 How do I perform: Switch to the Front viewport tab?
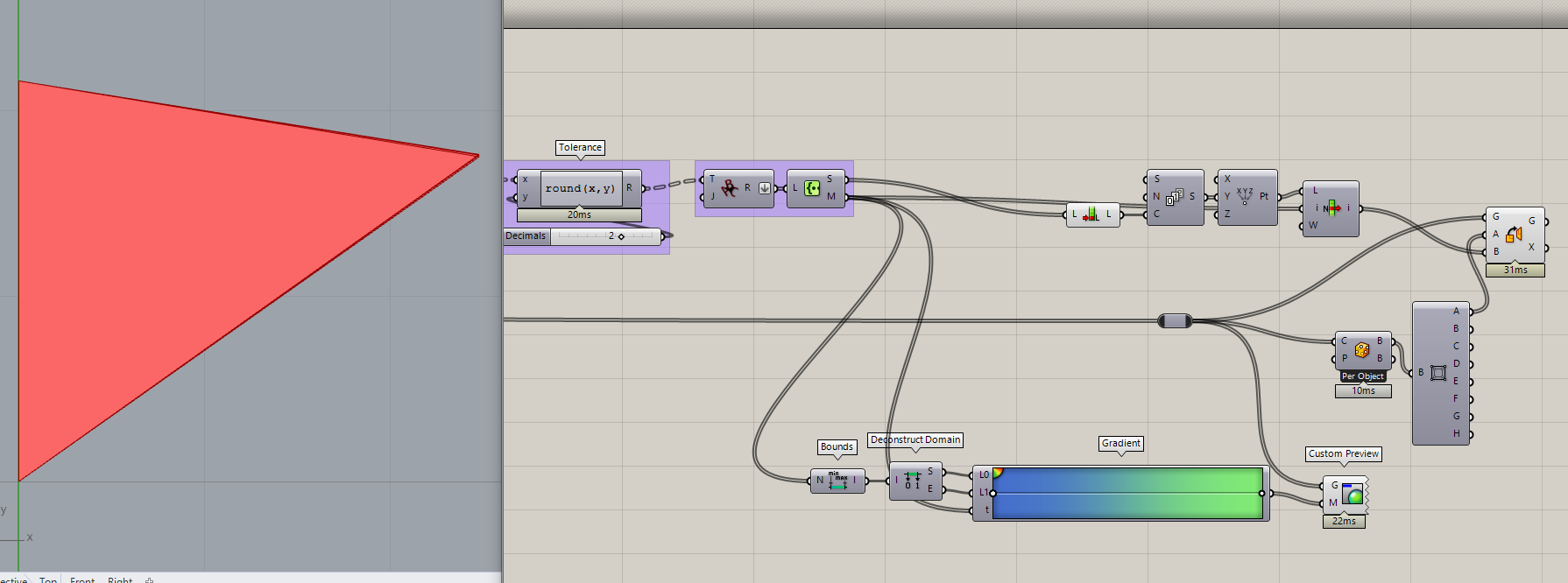tap(82, 579)
